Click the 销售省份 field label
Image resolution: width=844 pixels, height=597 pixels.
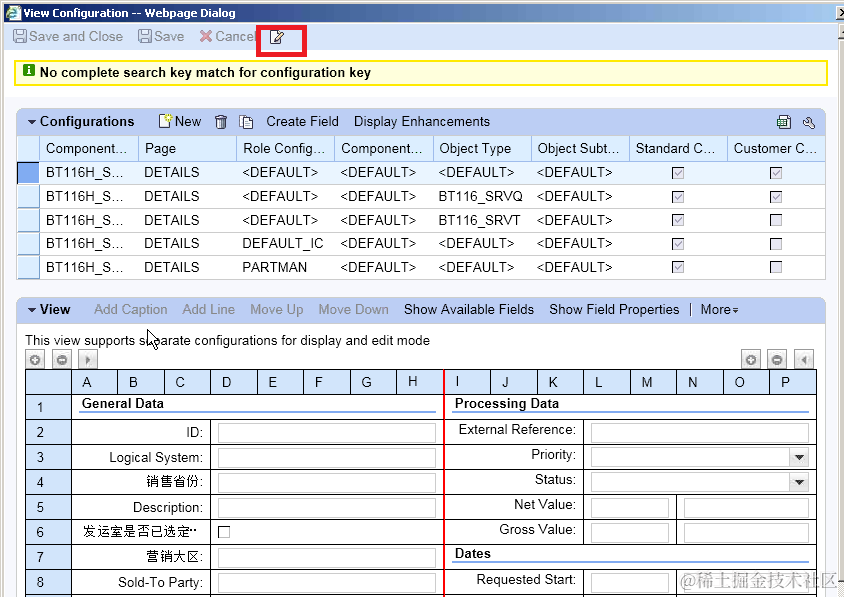[174, 482]
